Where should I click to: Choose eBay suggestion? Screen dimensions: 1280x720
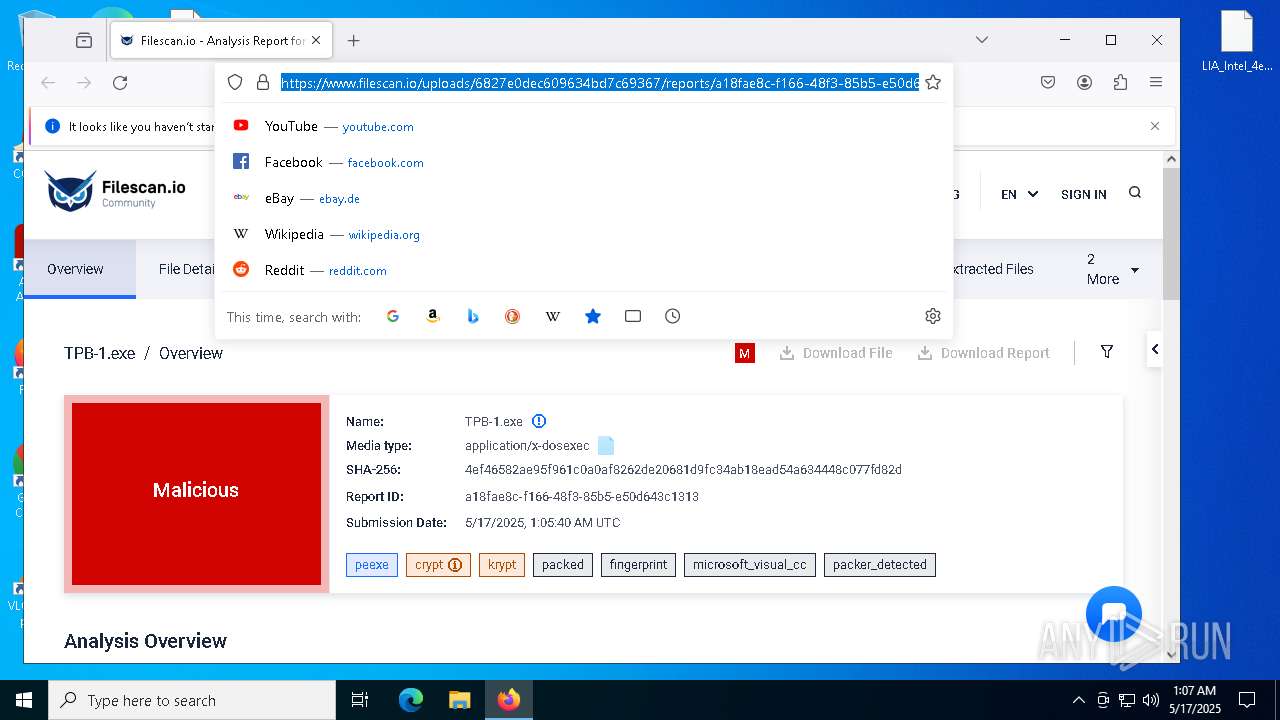coord(584,198)
